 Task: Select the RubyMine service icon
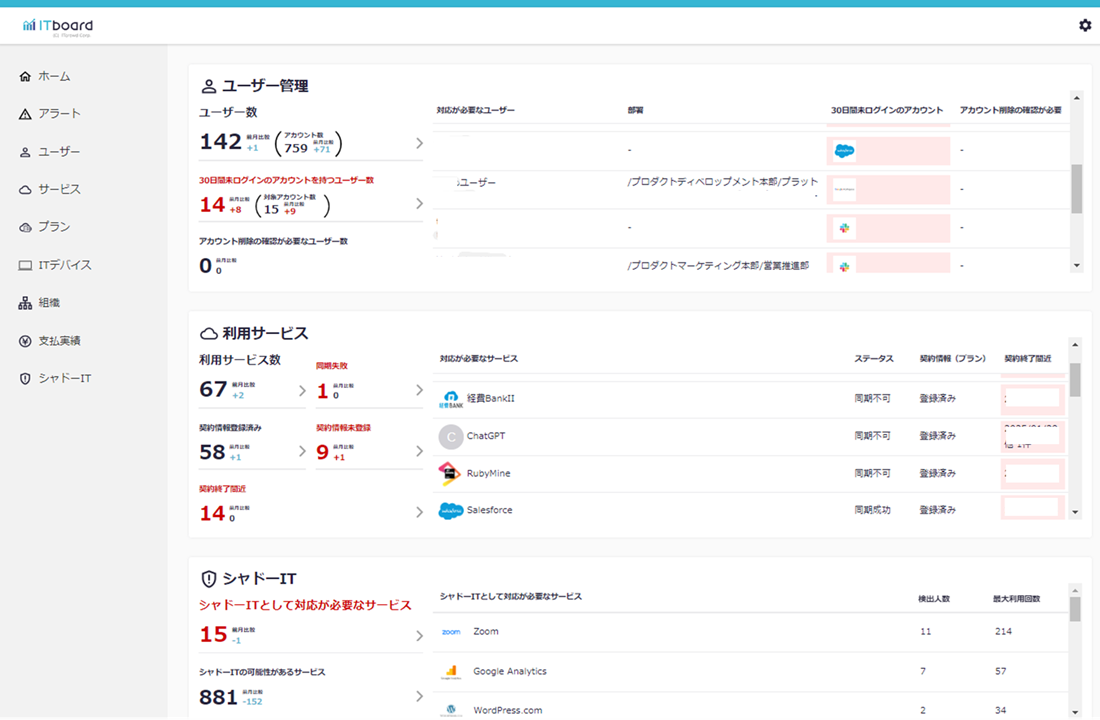click(x=452, y=472)
